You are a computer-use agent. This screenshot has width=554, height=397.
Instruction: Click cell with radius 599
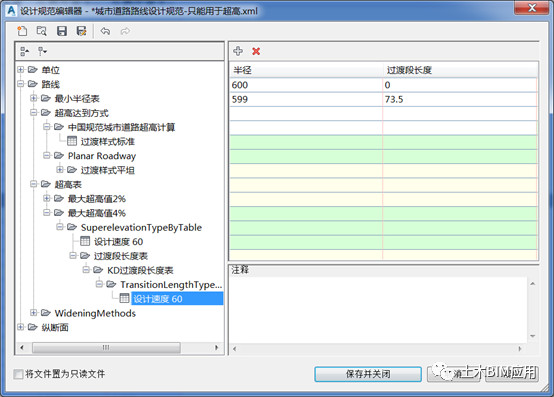306,100
